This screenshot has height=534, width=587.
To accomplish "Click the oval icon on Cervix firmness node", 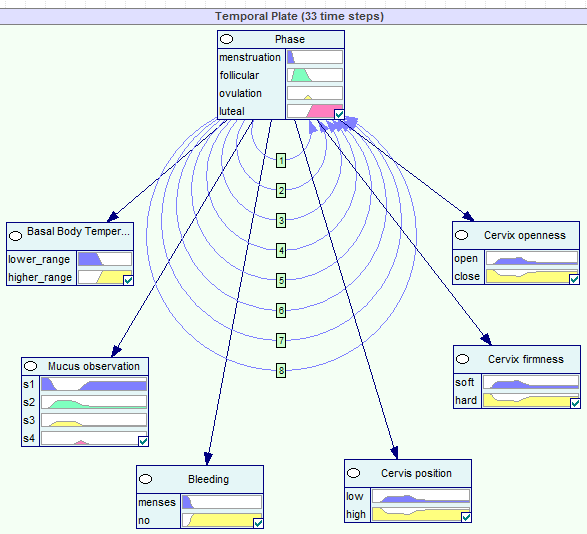I will 462,359.
